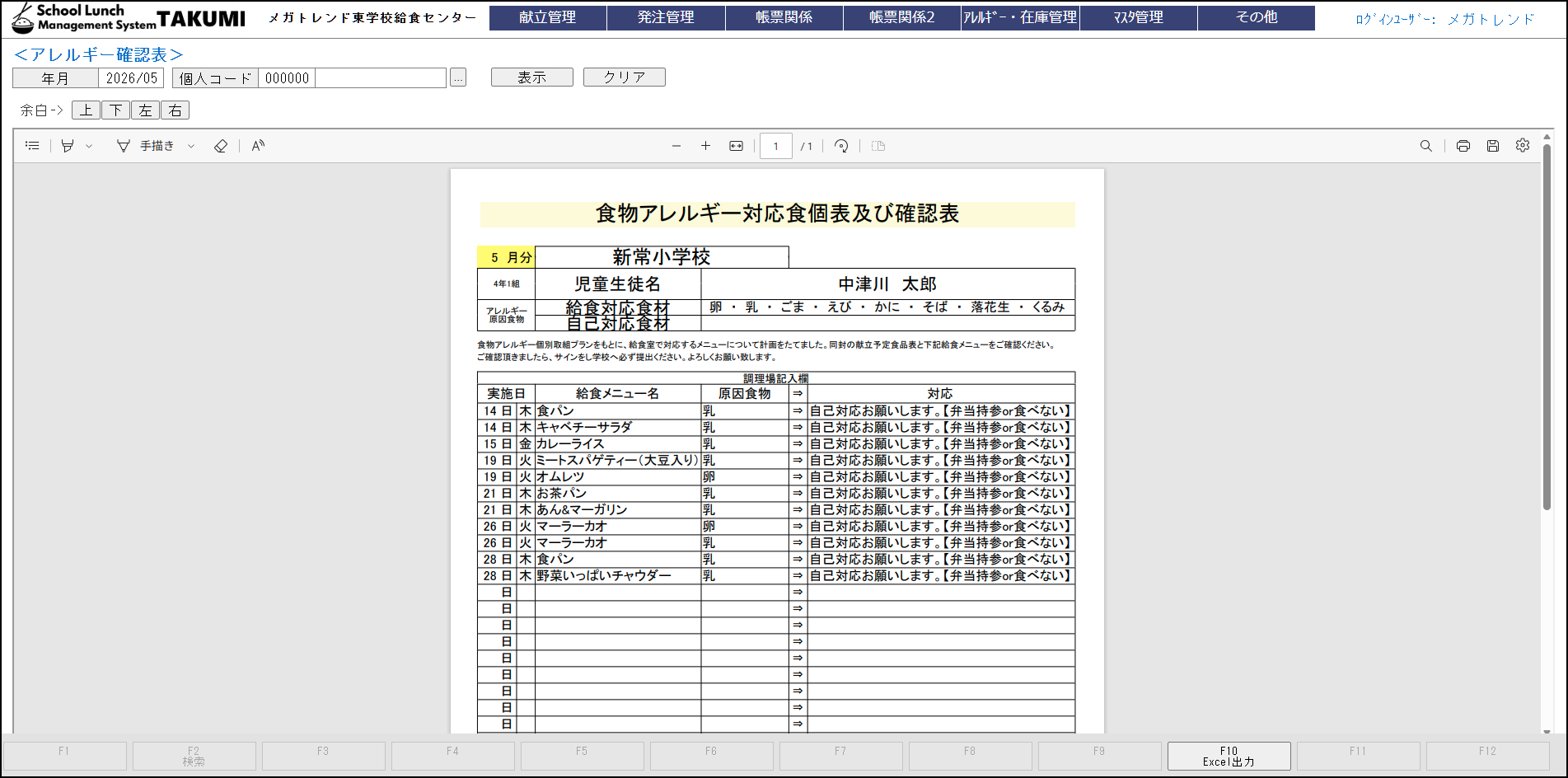
Task: Click the 年月 field showing 2026/05
Action: (x=131, y=78)
